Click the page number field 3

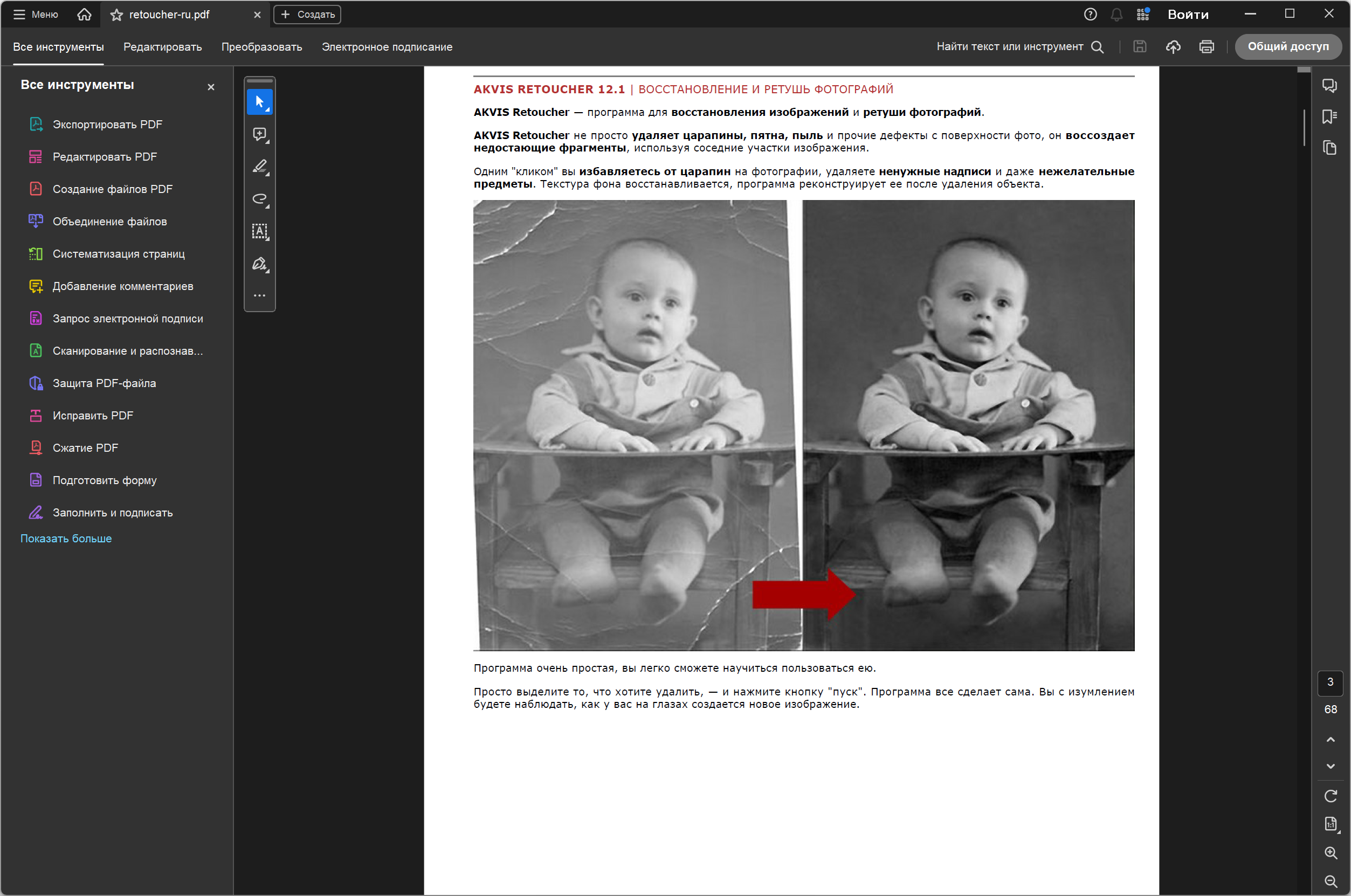click(x=1330, y=683)
